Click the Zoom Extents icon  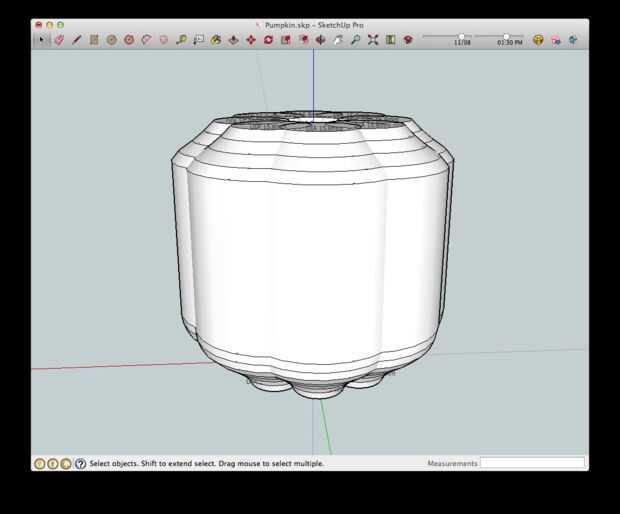pyautogui.click(x=373, y=40)
